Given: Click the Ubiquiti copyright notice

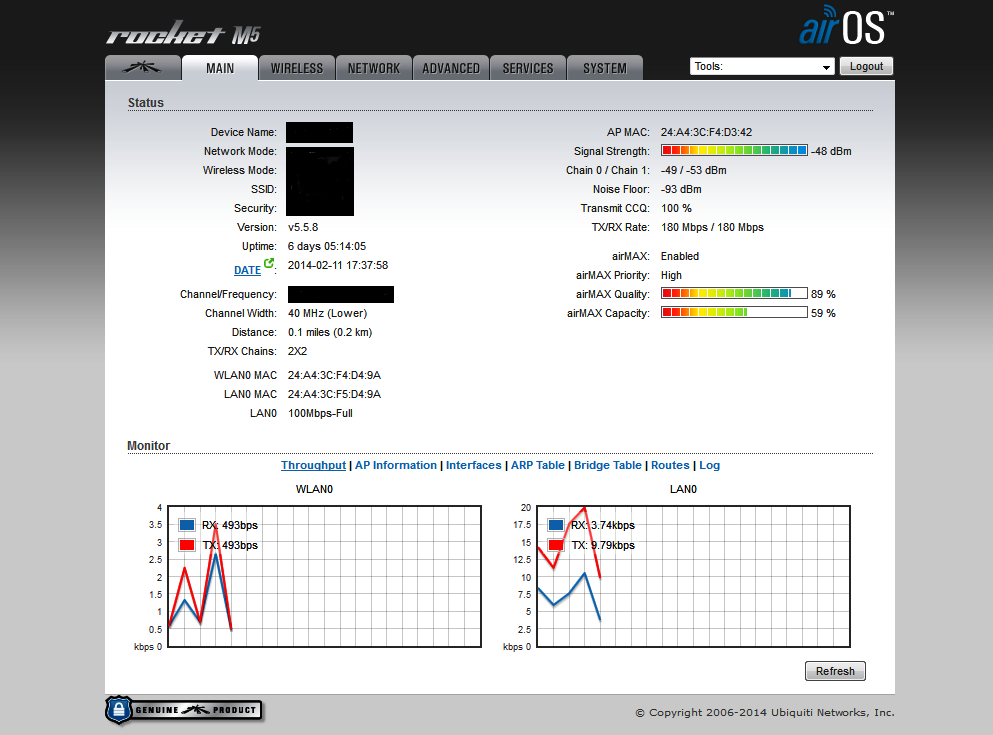Looking at the screenshot, I should 765,712.
